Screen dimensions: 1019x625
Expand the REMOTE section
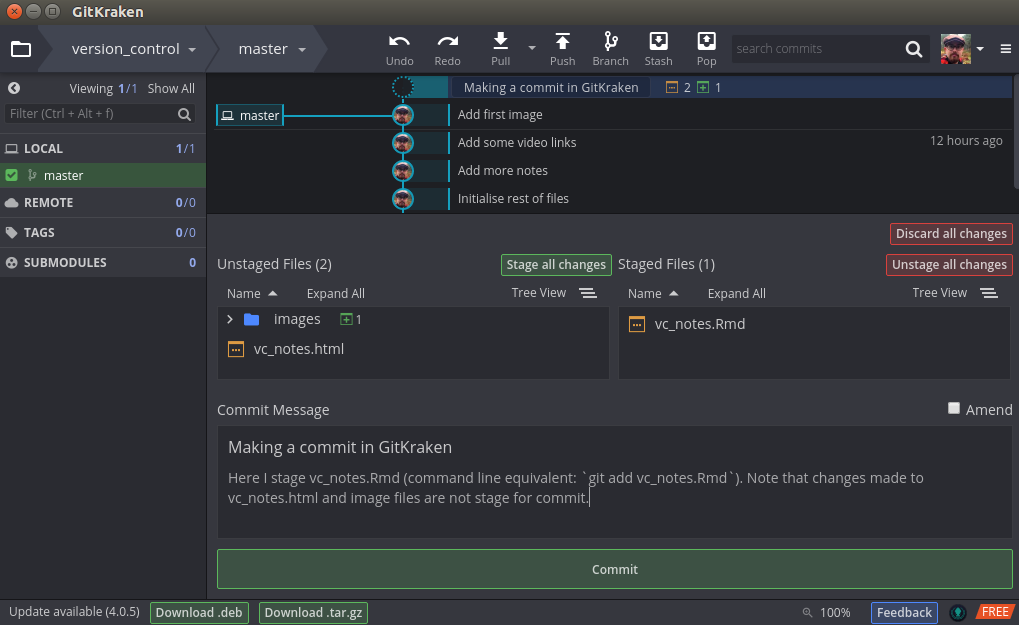pyautogui.click(x=103, y=202)
